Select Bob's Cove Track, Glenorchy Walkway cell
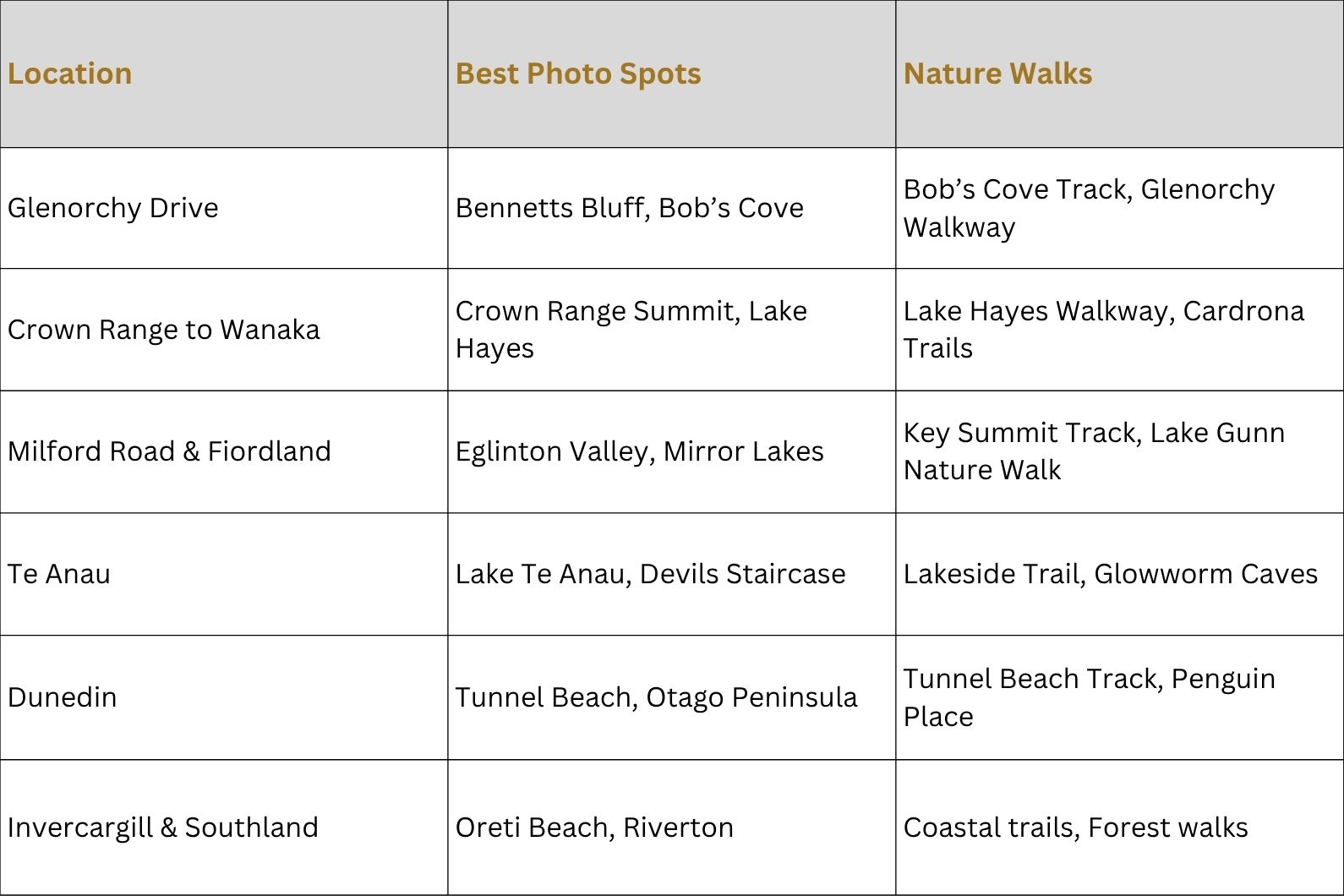Screen dimensions: 1344x896 point(1119,208)
